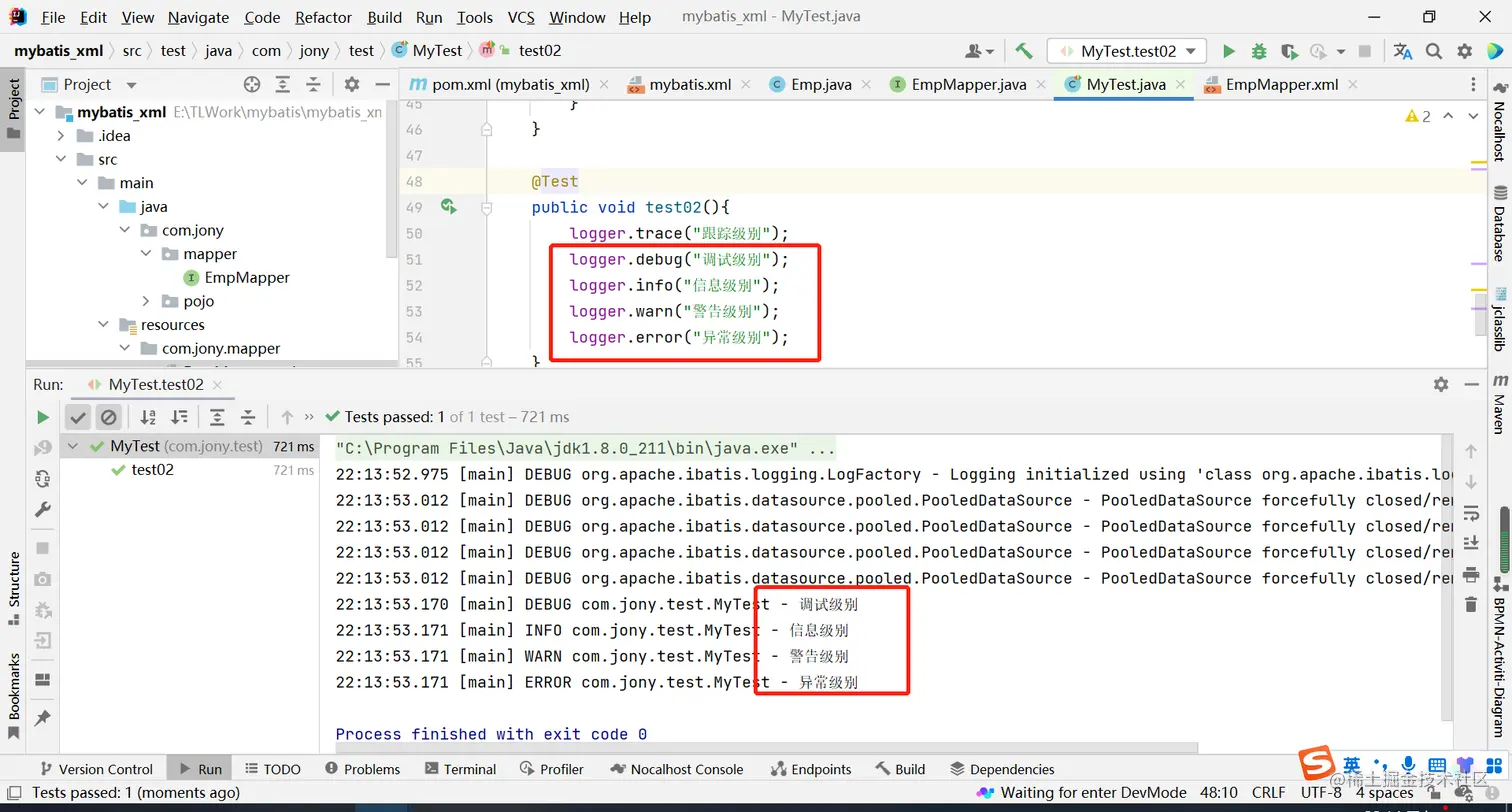1512x812 pixels.
Task: Collapse all in Project panel toolbar
Action: [313, 85]
